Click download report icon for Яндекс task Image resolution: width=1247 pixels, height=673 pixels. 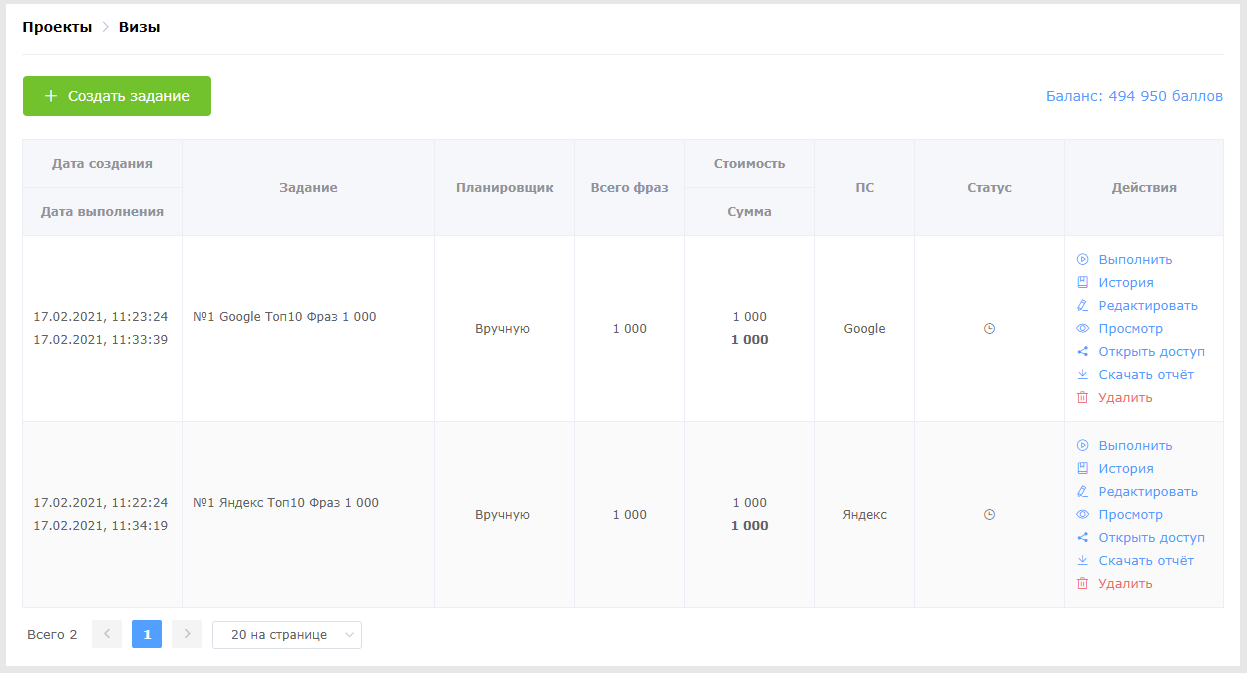(1082, 560)
